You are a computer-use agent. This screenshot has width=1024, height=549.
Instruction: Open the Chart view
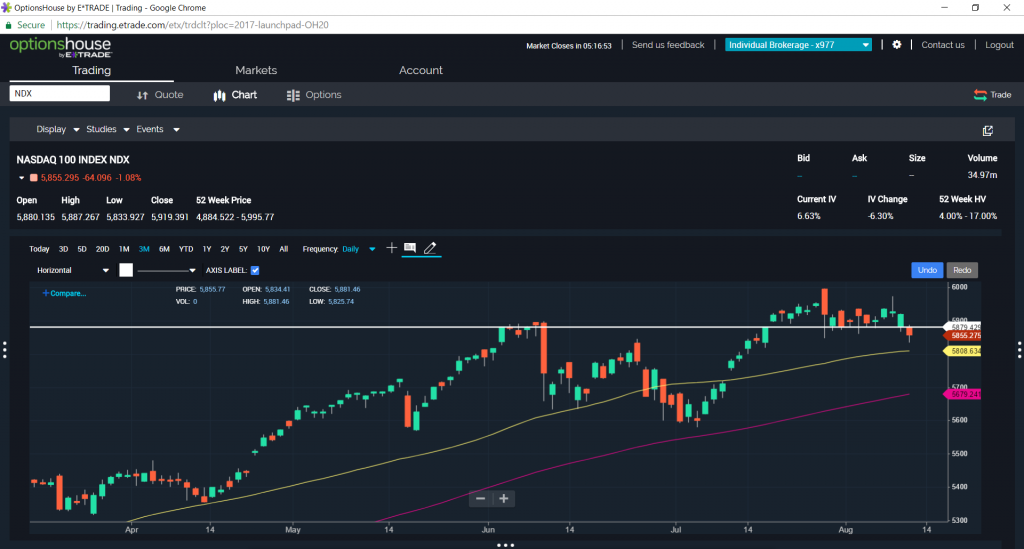235,95
